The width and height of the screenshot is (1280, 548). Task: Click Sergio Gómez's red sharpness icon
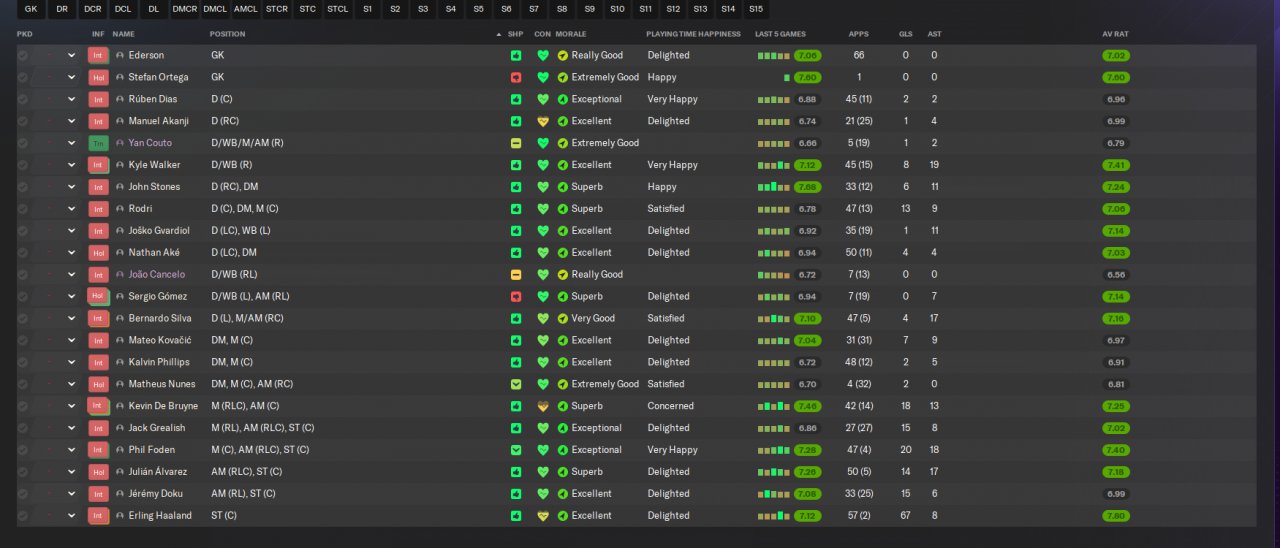[516, 296]
